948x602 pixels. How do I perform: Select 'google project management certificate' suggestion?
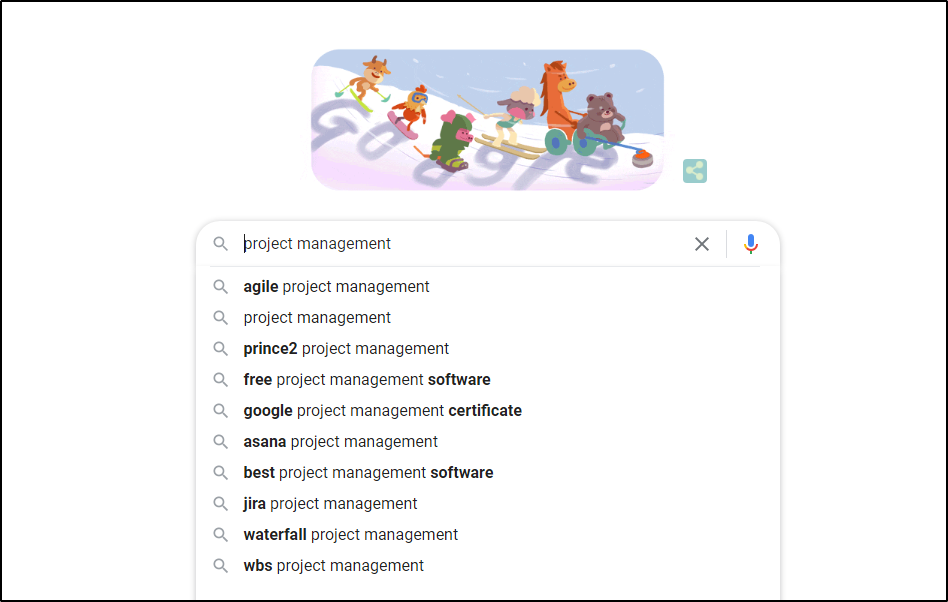(x=382, y=411)
